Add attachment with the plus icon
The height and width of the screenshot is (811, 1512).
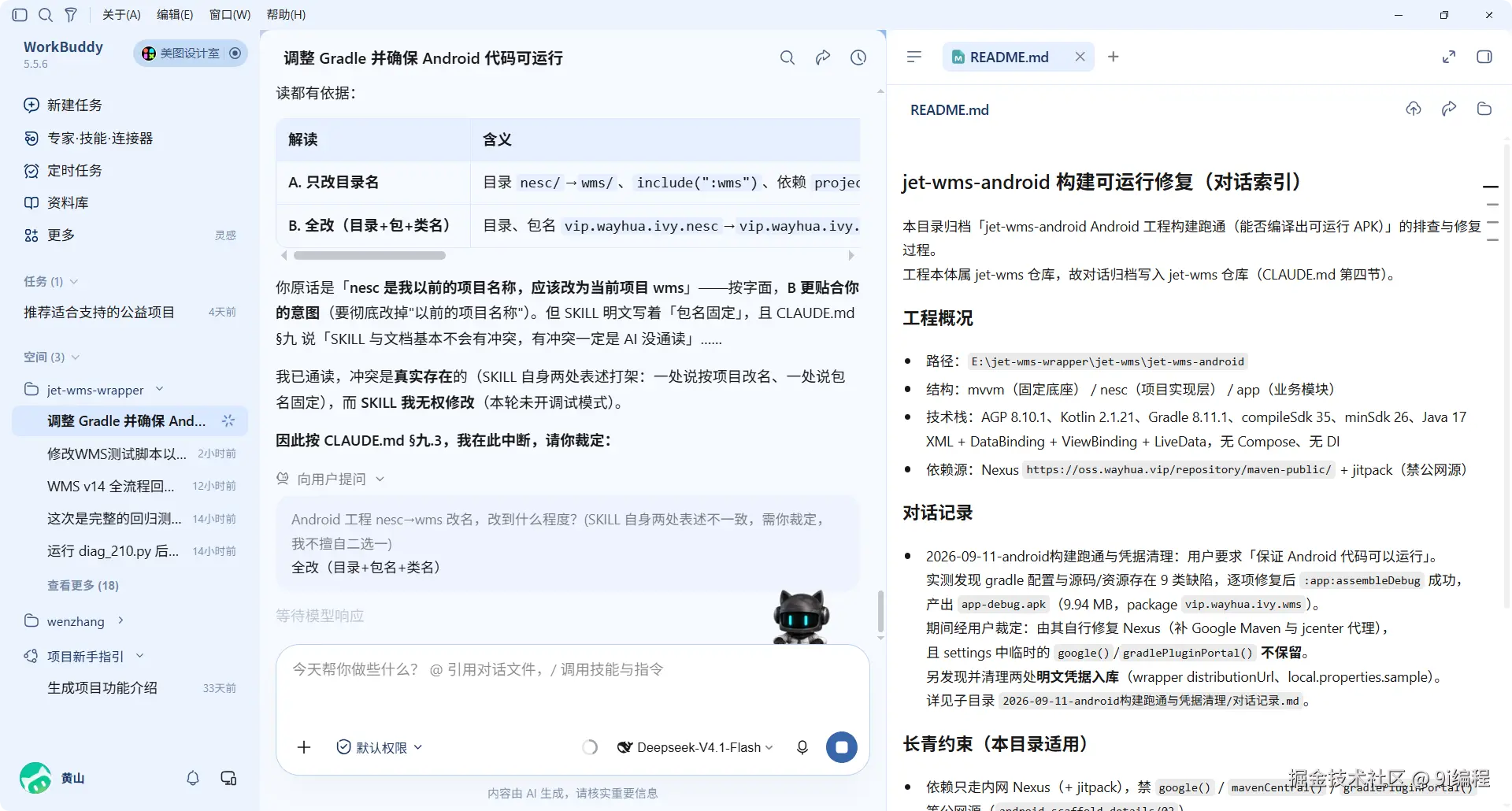click(x=304, y=748)
